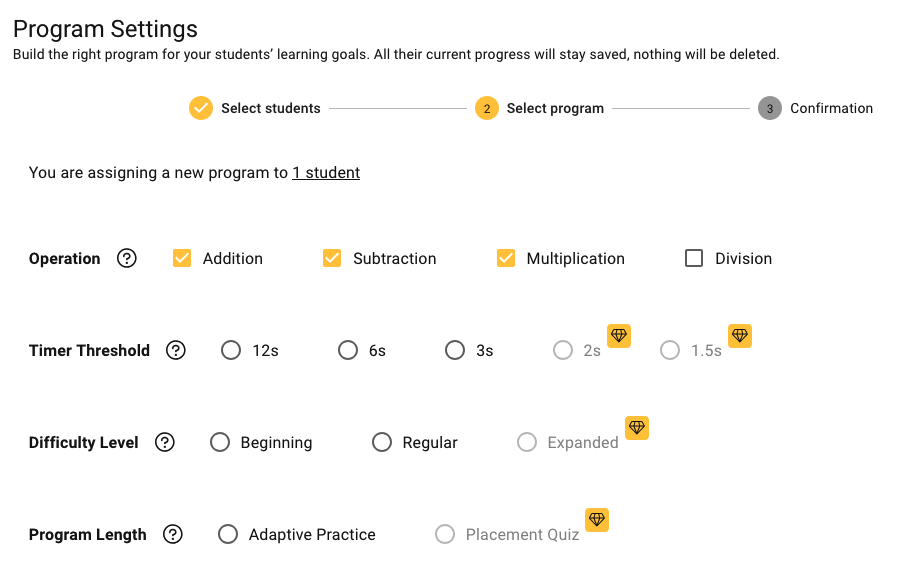Click the diamond badge beside Placement Quiz

coord(597,520)
